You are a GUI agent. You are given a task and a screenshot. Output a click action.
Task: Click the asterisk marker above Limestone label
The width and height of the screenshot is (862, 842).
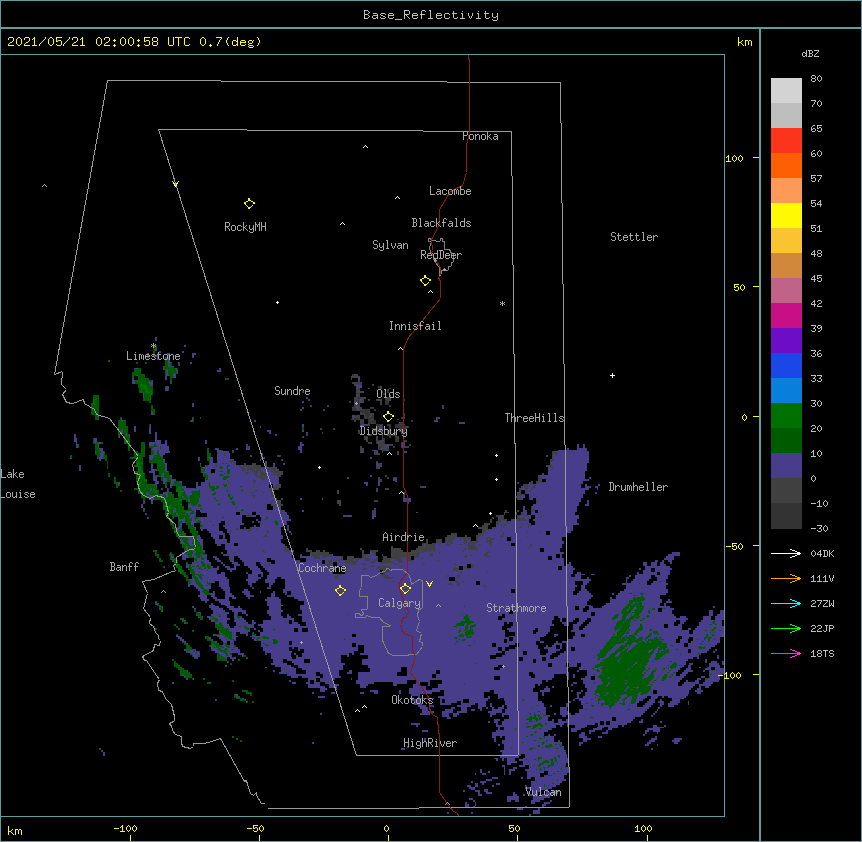(153, 346)
